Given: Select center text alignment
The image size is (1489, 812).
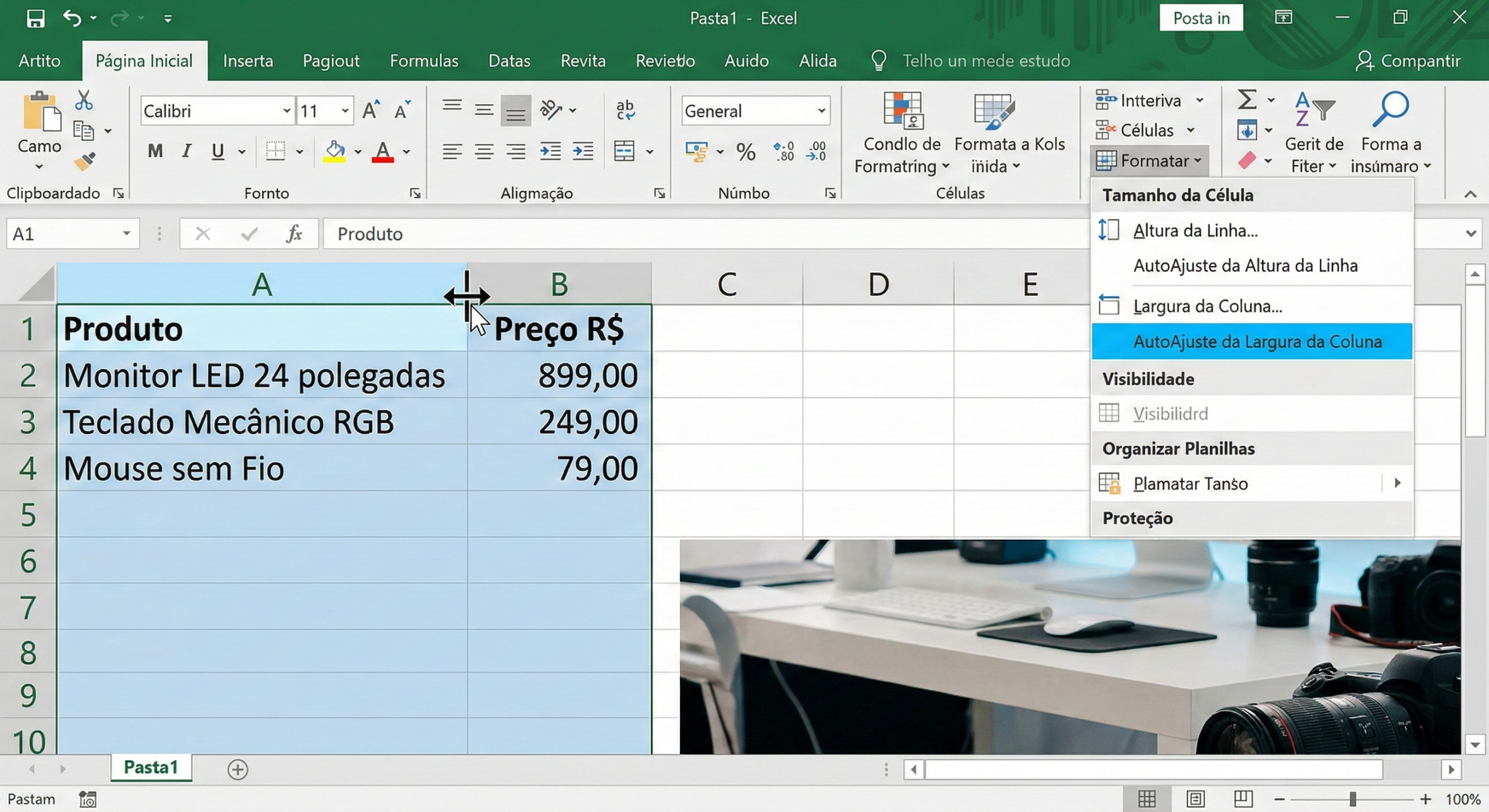Looking at the screenshot, I should (483, 152).
